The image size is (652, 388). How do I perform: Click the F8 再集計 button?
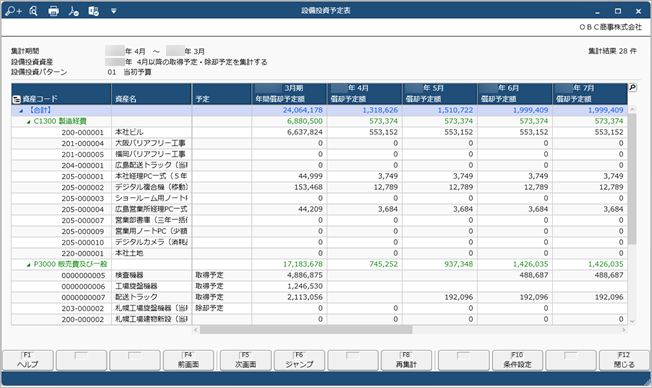406,360
